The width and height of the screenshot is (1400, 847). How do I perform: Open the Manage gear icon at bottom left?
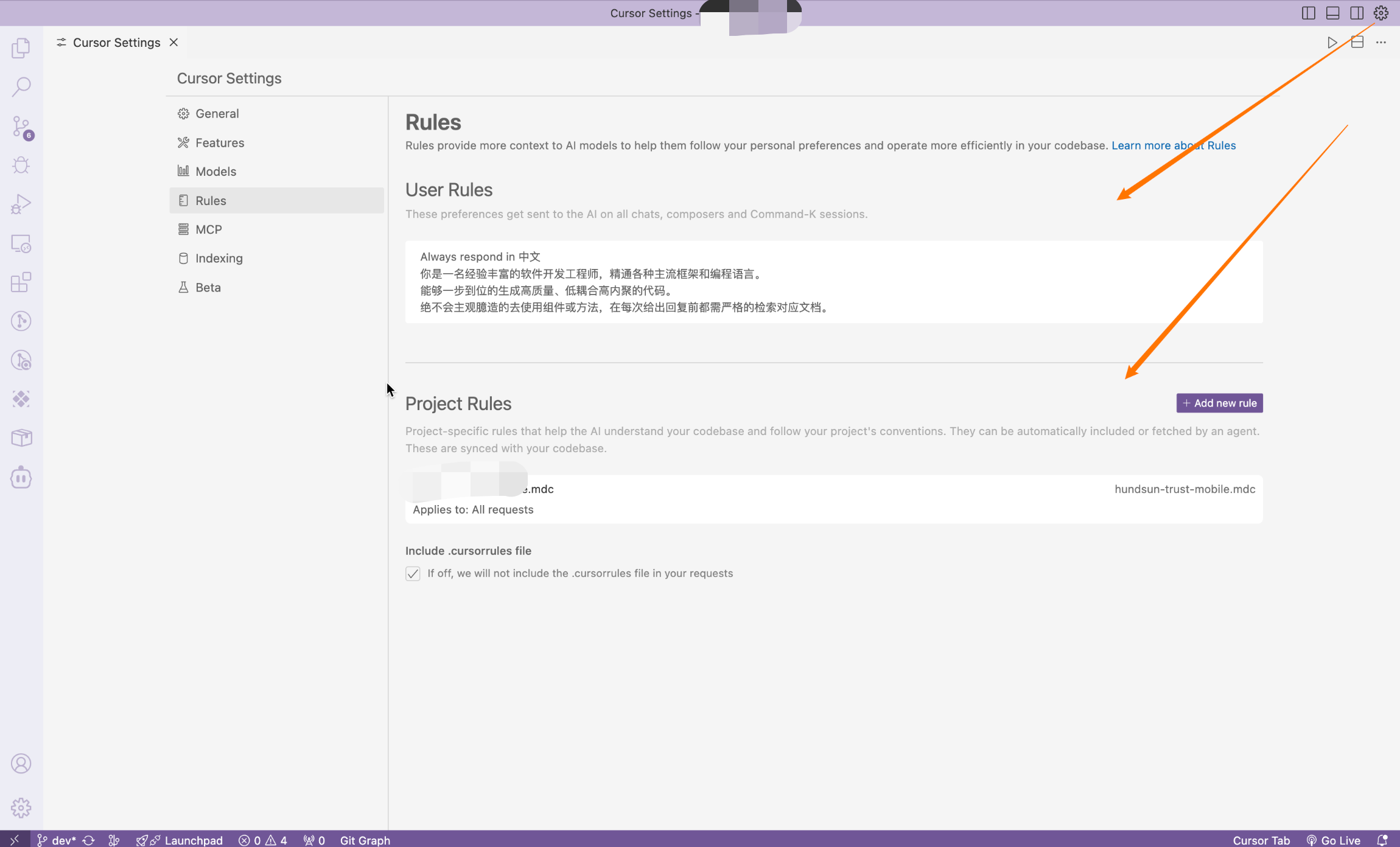pyautogui.click(x=21, y=808)
